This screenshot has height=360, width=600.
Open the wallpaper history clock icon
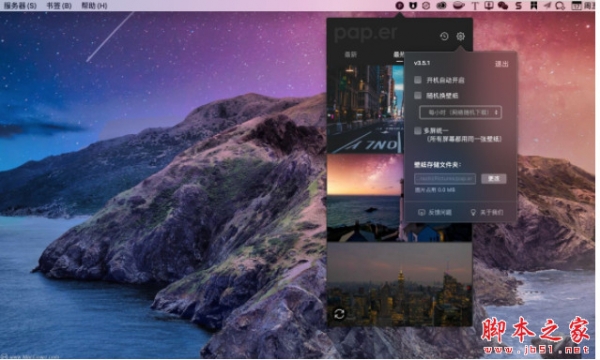pos(444,36)
